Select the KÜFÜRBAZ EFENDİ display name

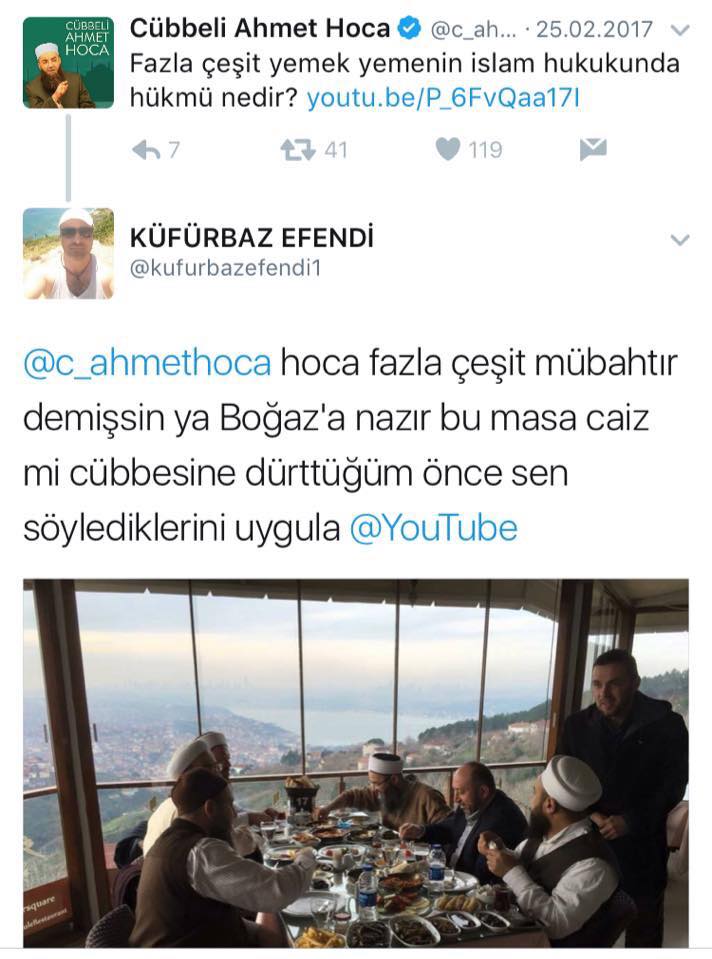tap(251, 238)
